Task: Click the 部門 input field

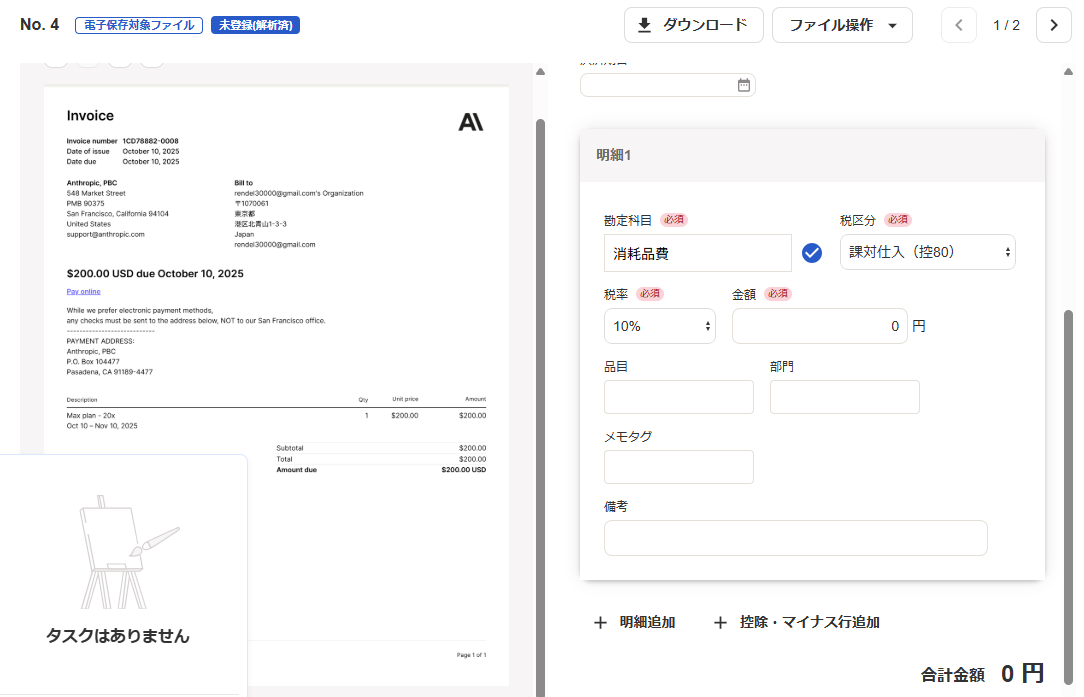Action: click(845, 397)
